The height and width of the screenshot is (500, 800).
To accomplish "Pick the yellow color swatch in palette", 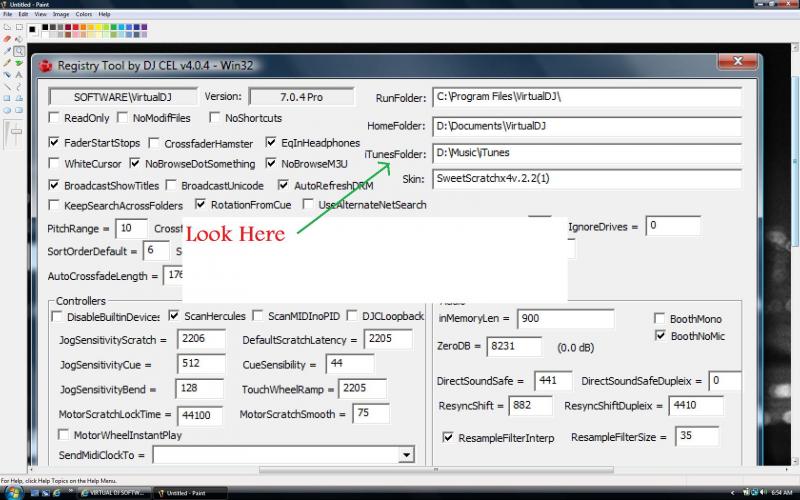I will coord(99,27).
